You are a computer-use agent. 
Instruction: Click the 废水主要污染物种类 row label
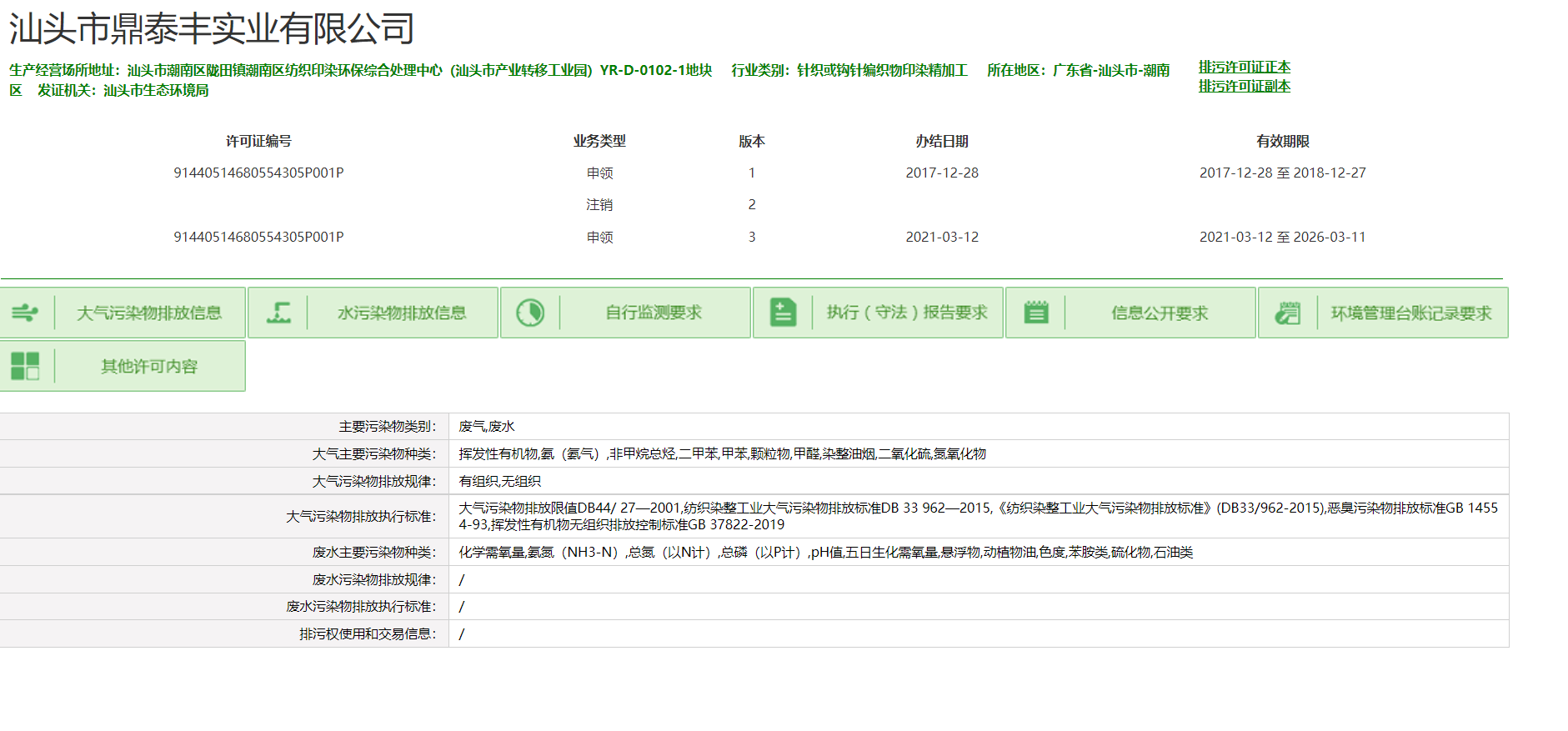(x=373, y=553)
